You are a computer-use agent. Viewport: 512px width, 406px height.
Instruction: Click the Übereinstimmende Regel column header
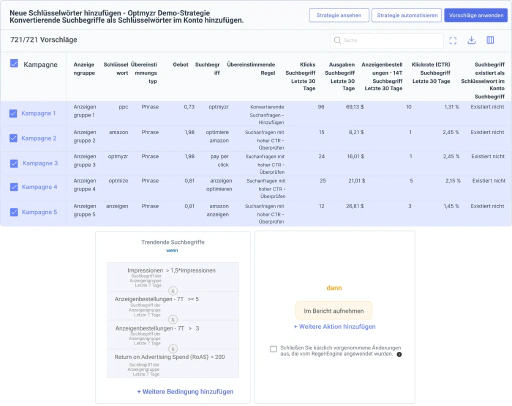tap(251, 69)
